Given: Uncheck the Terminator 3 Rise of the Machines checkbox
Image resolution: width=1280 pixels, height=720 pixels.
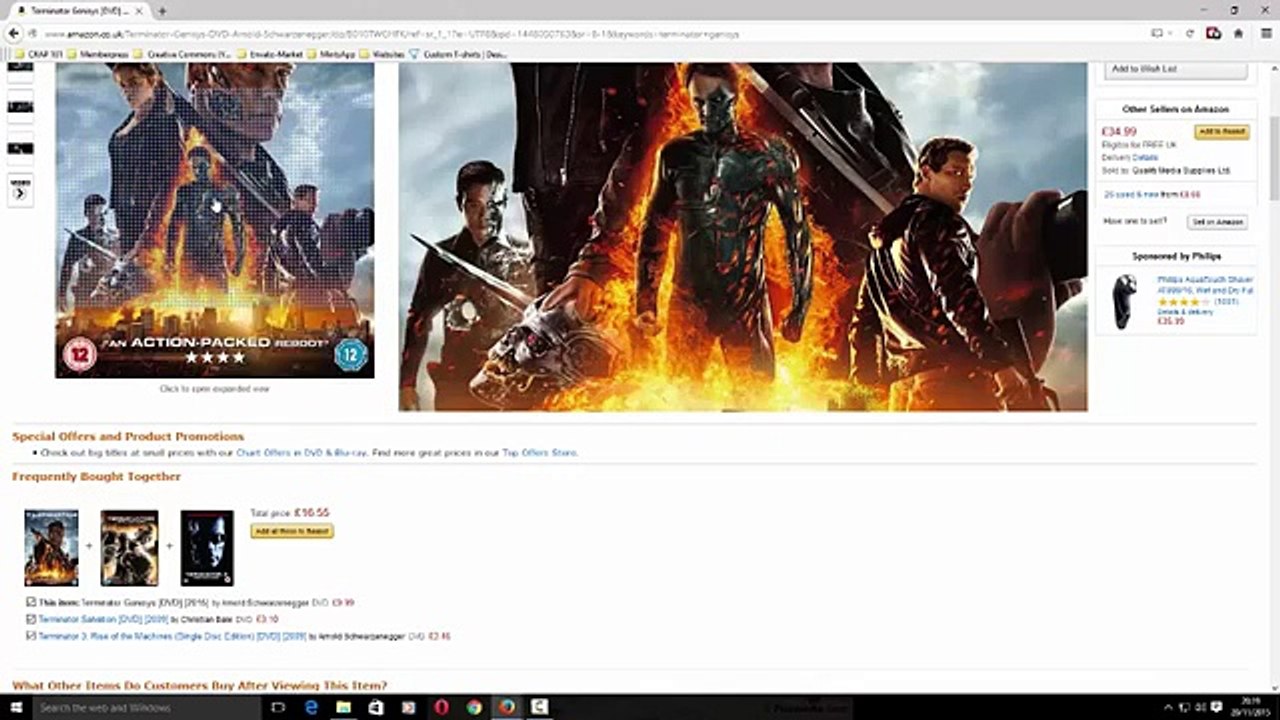Looking at the screenshot, I should coord(31,635).
